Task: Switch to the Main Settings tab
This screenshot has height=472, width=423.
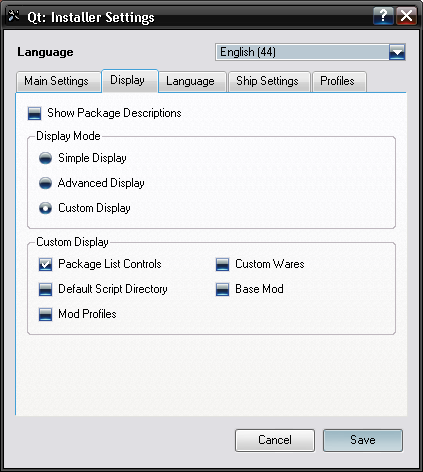Action: click(58, 81)
